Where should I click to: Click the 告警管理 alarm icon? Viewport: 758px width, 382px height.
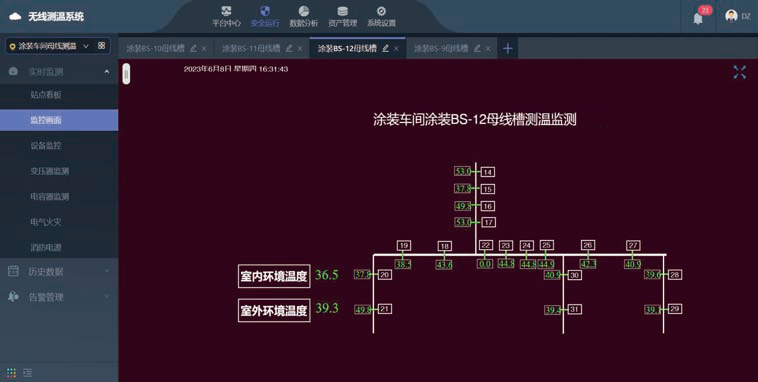[x=14, y=296]
